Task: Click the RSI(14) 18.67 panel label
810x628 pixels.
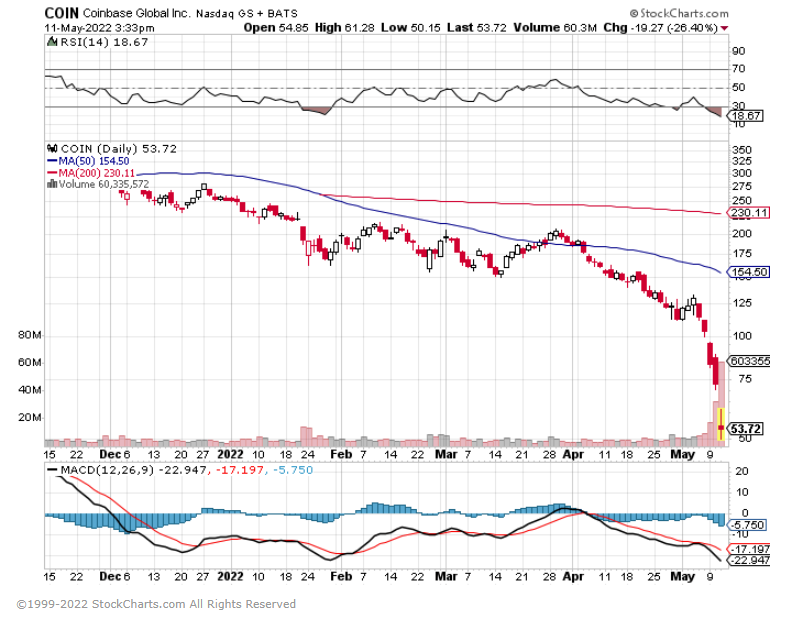Action: 104,42
